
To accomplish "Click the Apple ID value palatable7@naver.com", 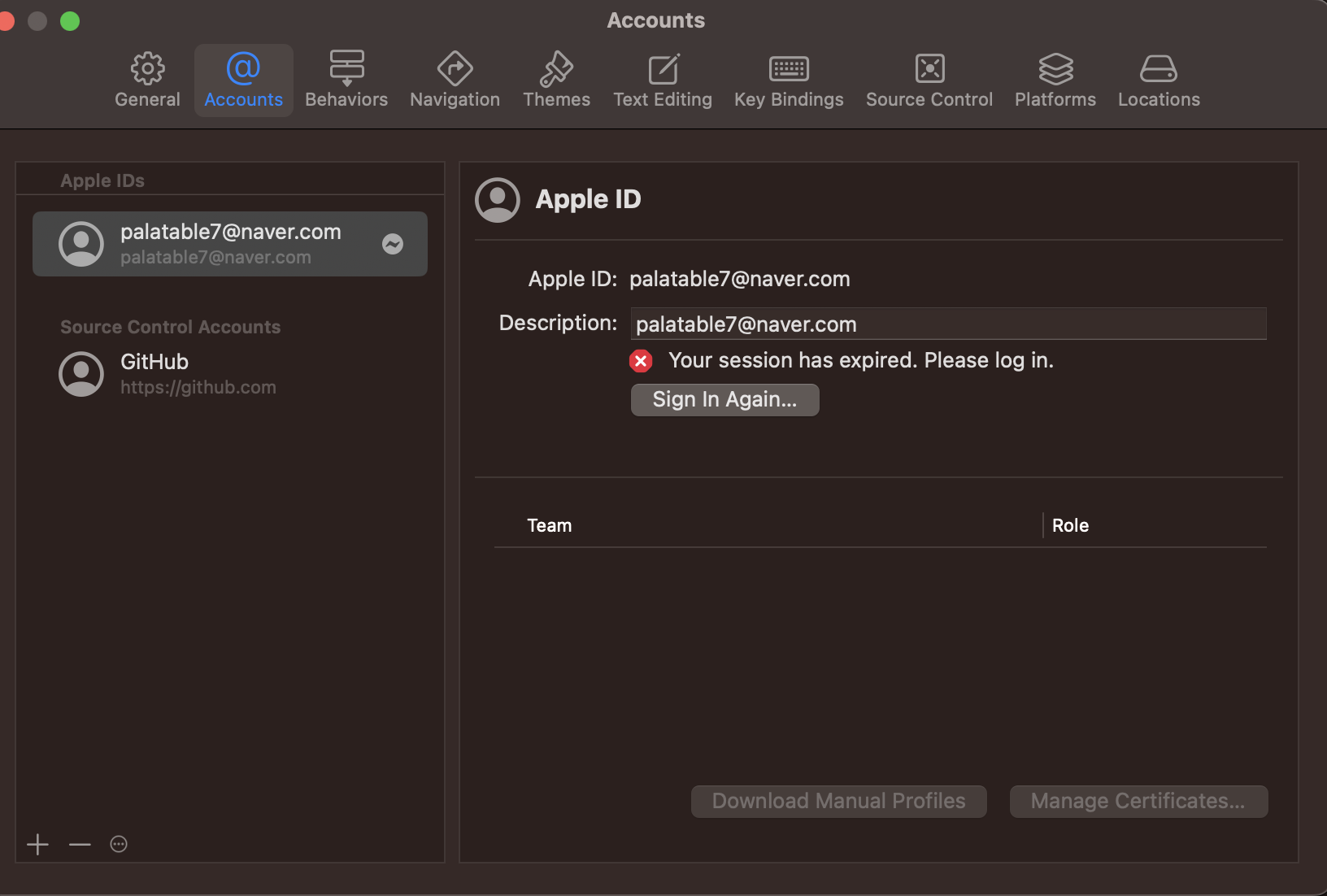I will [740, 279].
